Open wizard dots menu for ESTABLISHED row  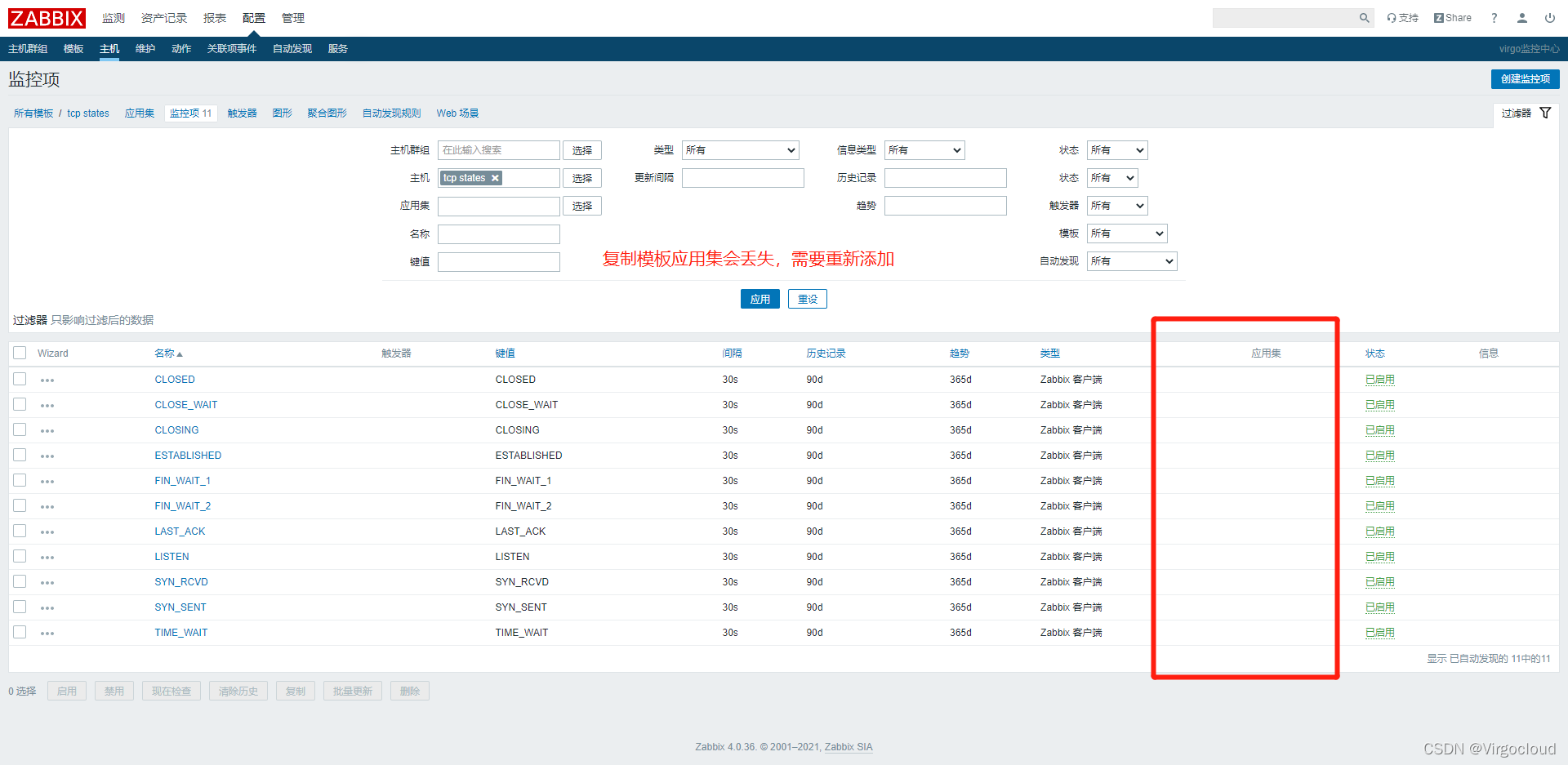[x=47, y=456]
